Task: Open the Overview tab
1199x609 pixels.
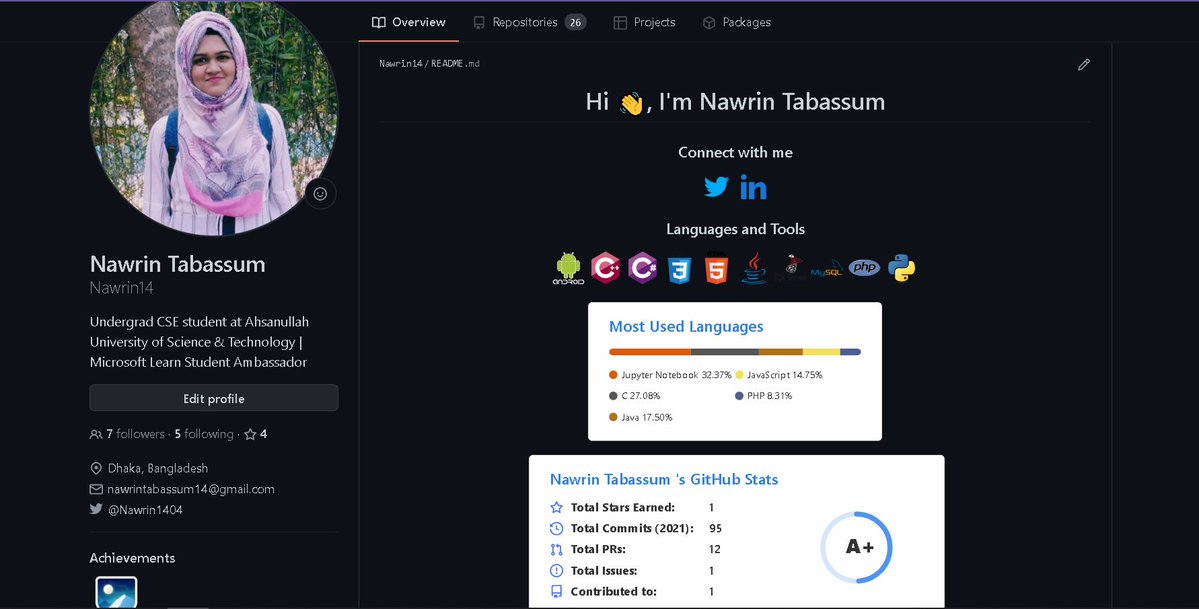Action: pos(408,22)
